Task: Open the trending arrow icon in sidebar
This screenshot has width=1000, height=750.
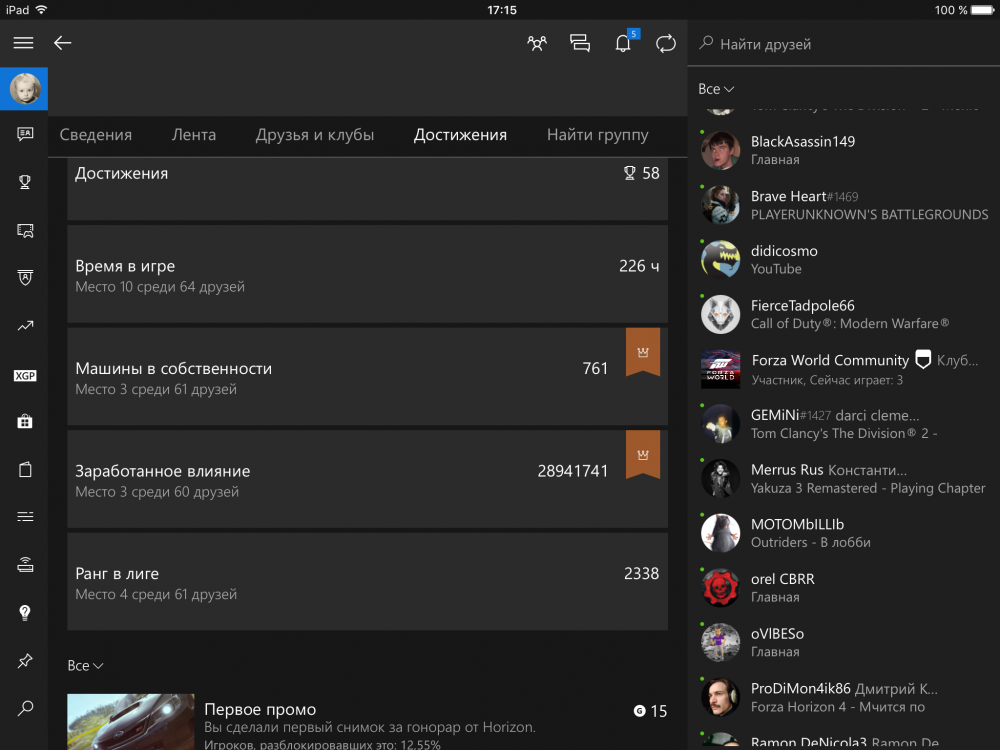Action: [x=25, y=326]
